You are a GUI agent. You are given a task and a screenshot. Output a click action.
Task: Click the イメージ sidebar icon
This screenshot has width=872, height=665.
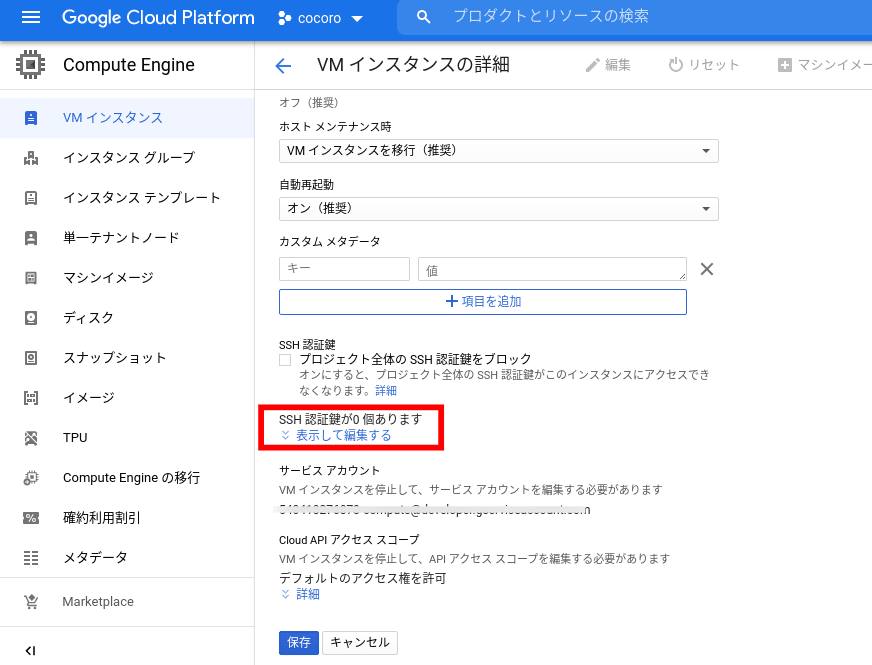click(31, 398)
